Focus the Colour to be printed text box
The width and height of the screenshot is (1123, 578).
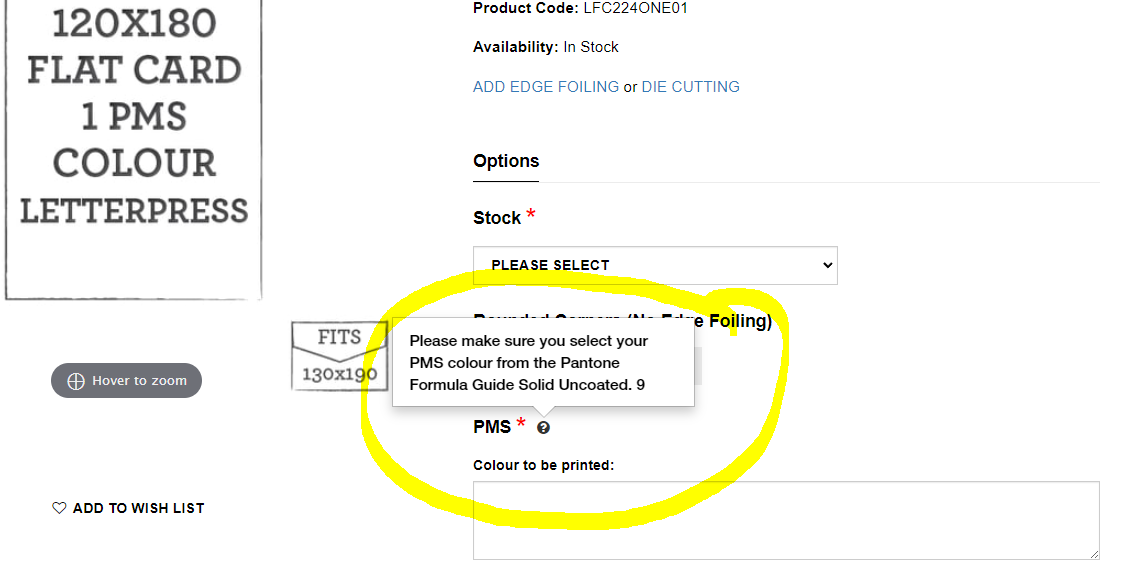(785, 520)
